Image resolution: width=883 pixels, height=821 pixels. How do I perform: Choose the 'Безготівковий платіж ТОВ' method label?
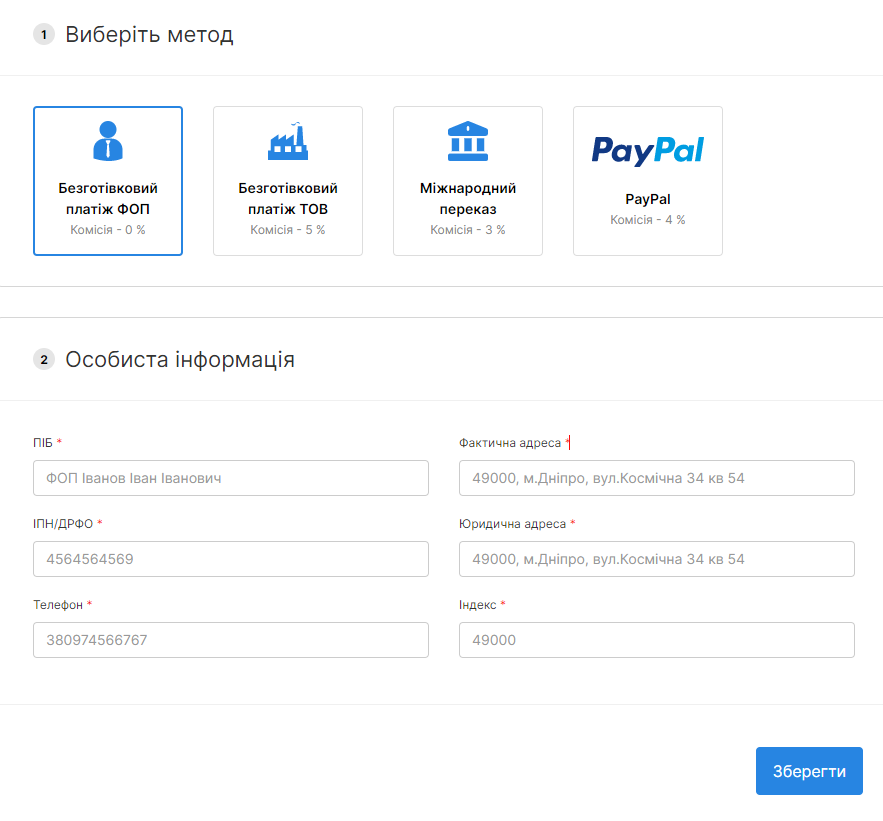pyautogui.click(x=288, y=199)
